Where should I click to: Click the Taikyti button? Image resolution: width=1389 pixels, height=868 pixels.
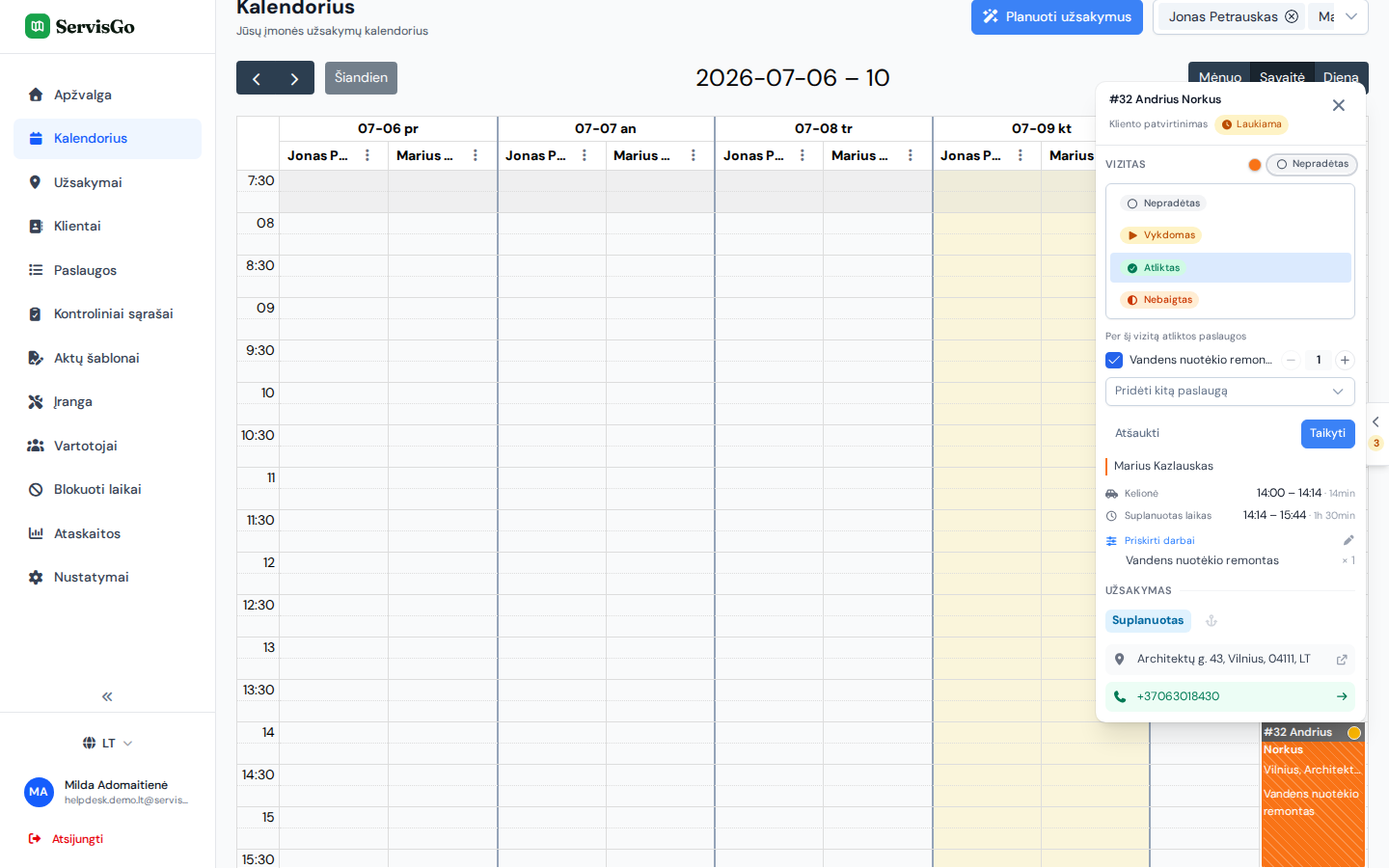pos(1327,433)
